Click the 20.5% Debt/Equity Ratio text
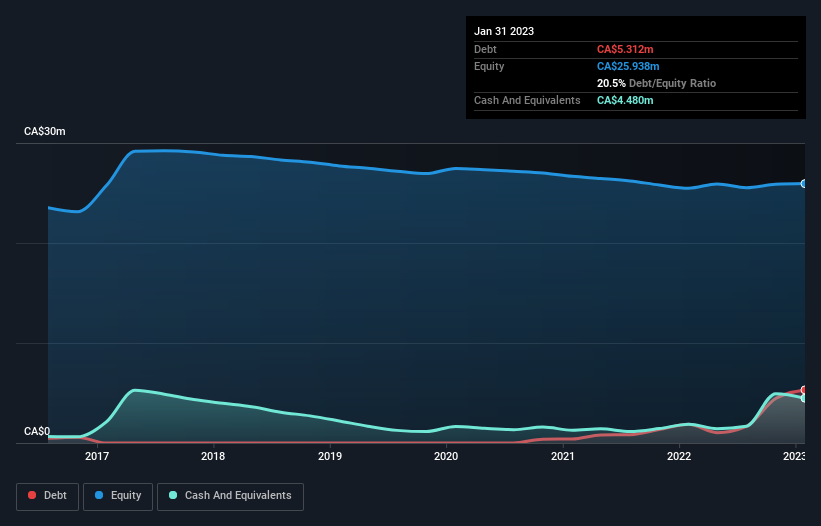The width and height of the screenshot is (821, 526). click(656, 83)
